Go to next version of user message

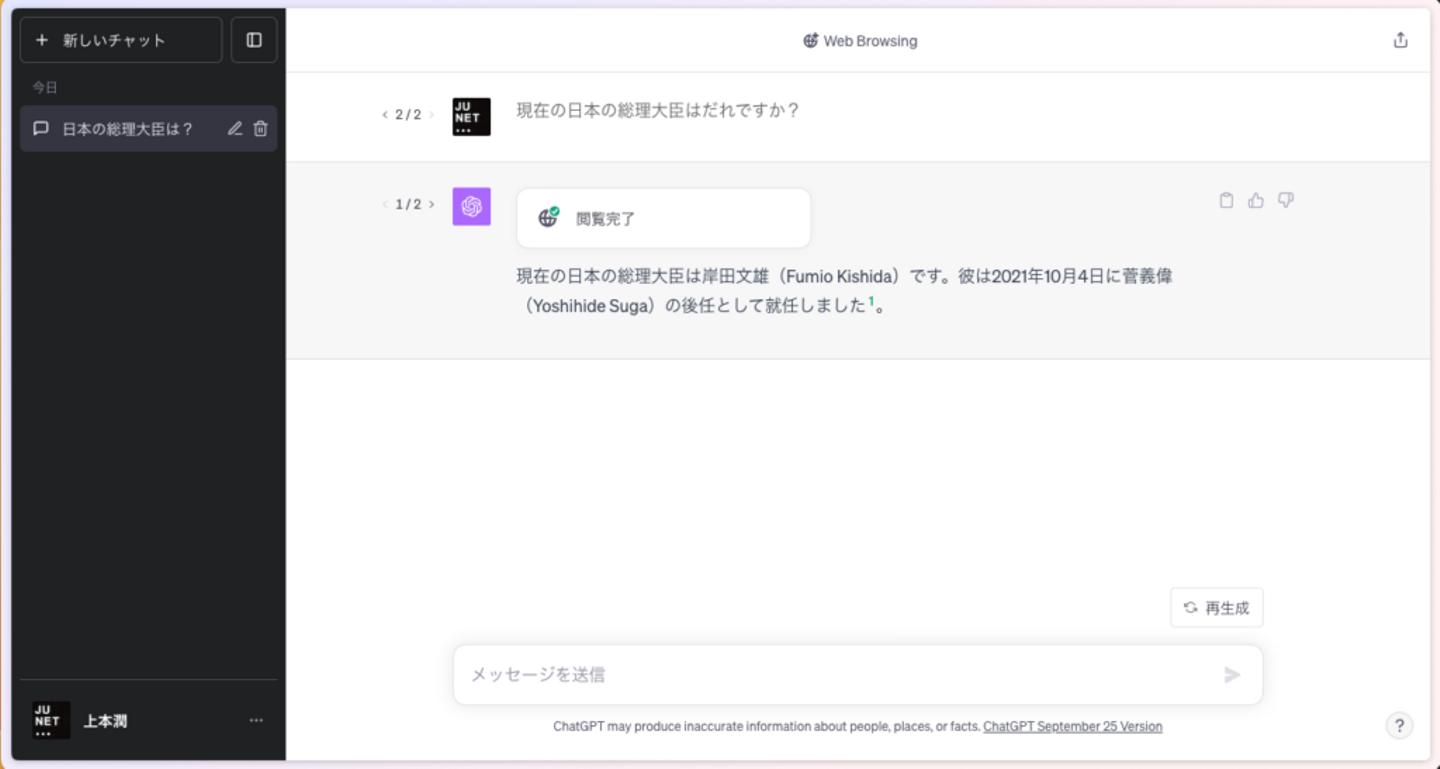pos(432,115)
